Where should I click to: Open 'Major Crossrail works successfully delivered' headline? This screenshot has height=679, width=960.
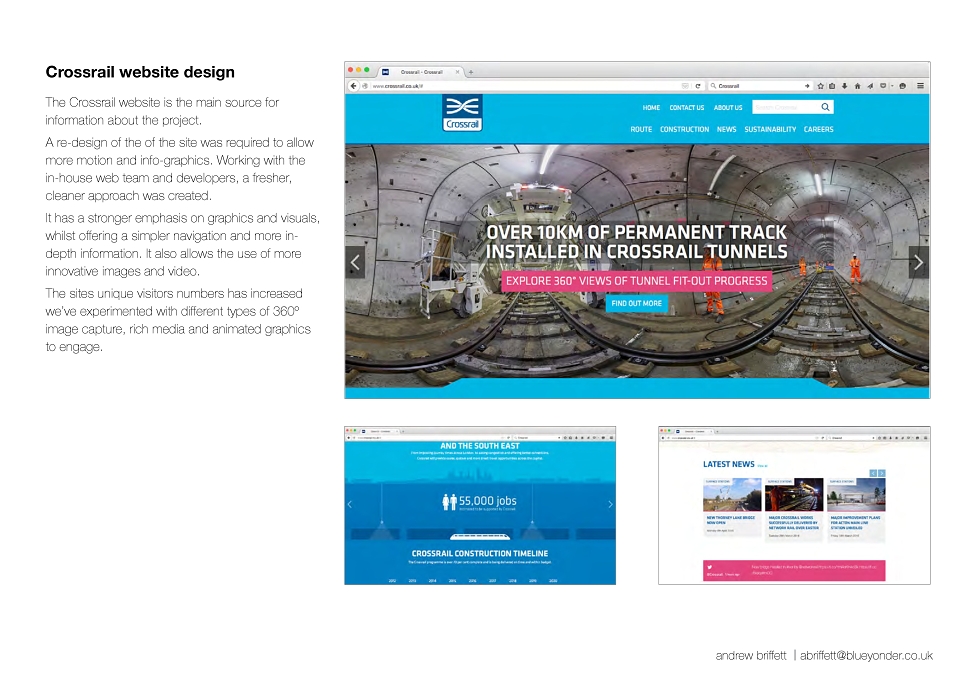click(793, 522)
